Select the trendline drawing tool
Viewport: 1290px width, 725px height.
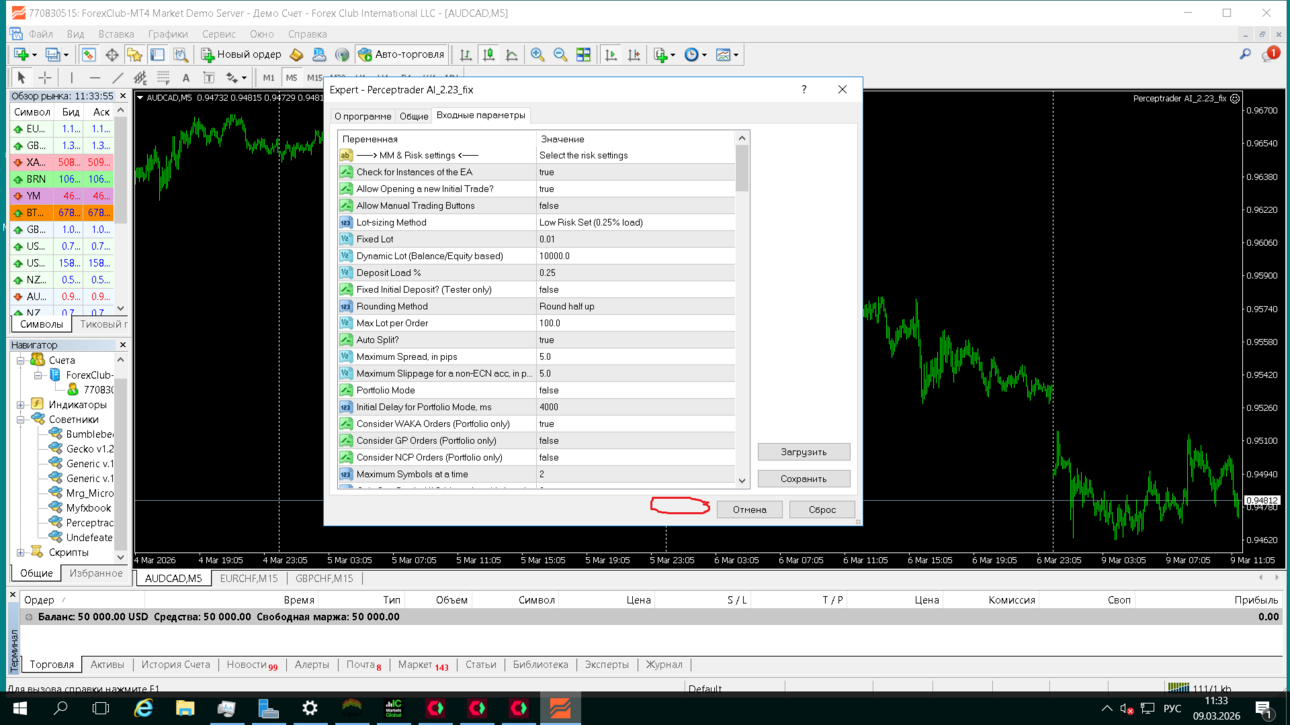(117, 78)
